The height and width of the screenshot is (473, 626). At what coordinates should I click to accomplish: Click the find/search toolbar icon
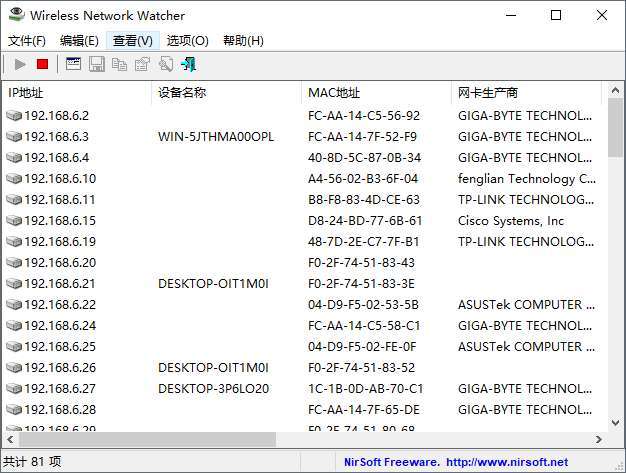pyautogui.click(x=166, y=64)
